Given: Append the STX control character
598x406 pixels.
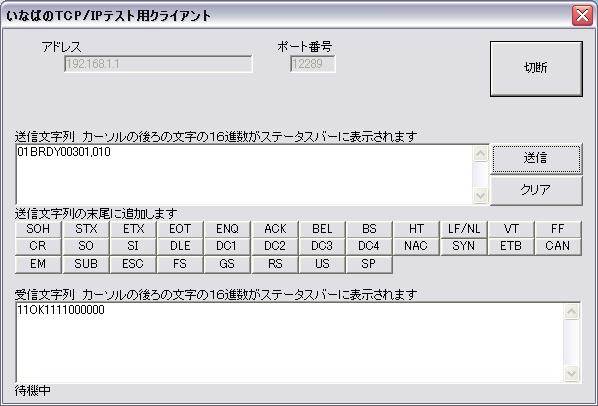Looking at the screenshot, I should point(86,229).
